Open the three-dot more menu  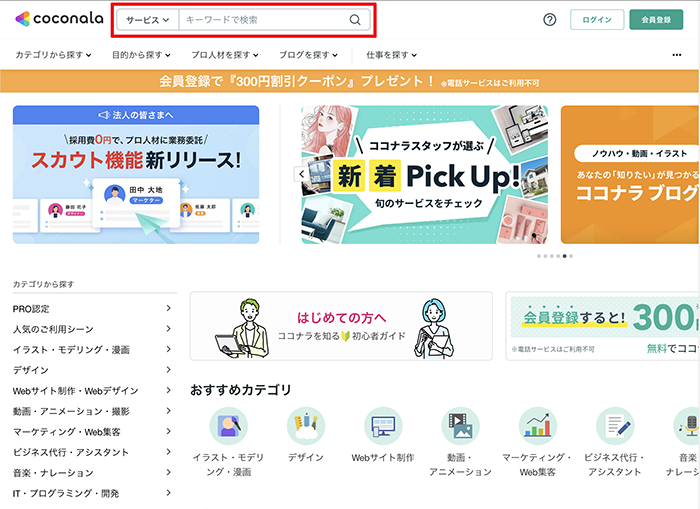(677, 55)
